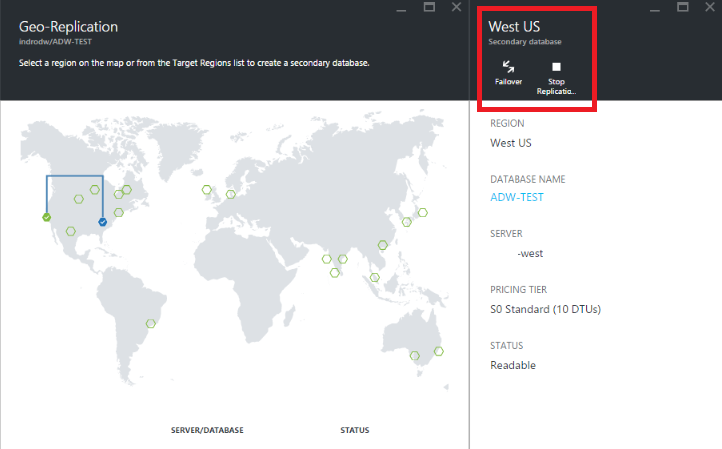
Task: Select the green checkmark West US marker
Action: point(47,217)
